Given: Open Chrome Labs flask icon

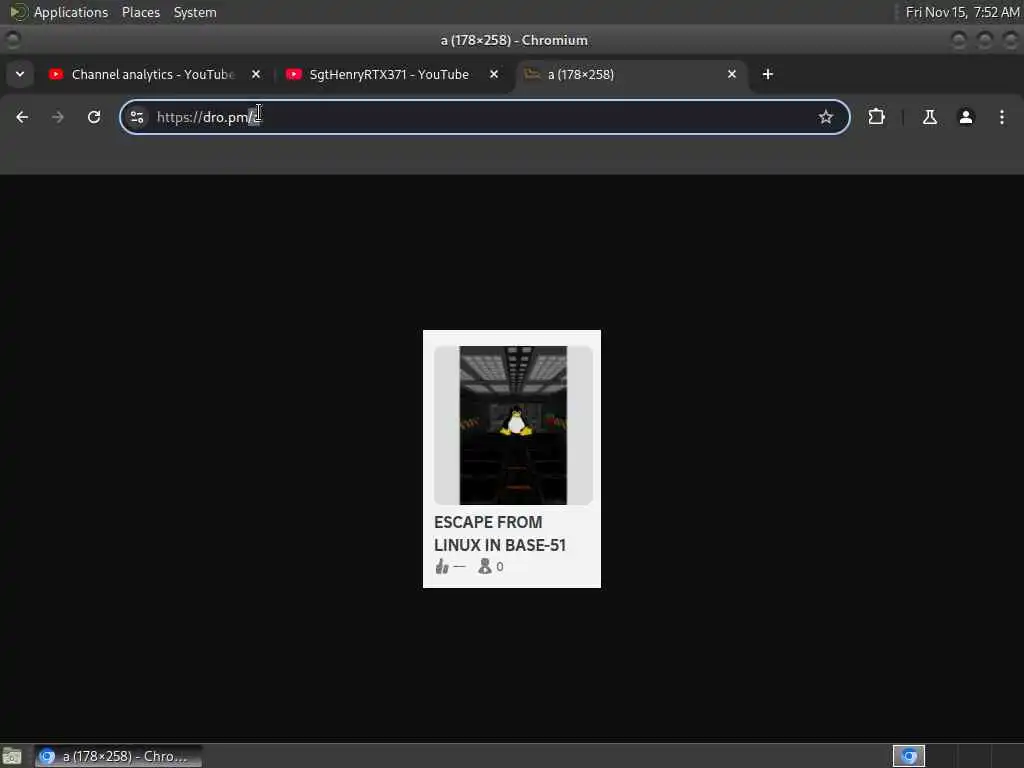Looking at the screenshot, I should pyautogui.click(x=929, y=117).
